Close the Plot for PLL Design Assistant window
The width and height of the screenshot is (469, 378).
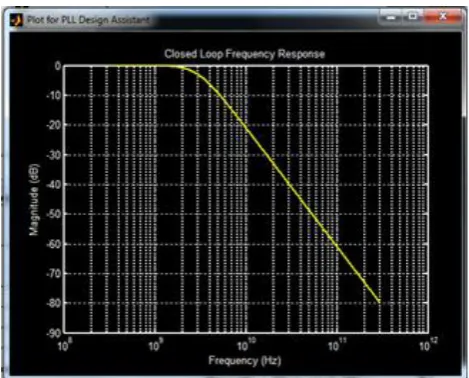pyautogui.click(x=443, y=16)
